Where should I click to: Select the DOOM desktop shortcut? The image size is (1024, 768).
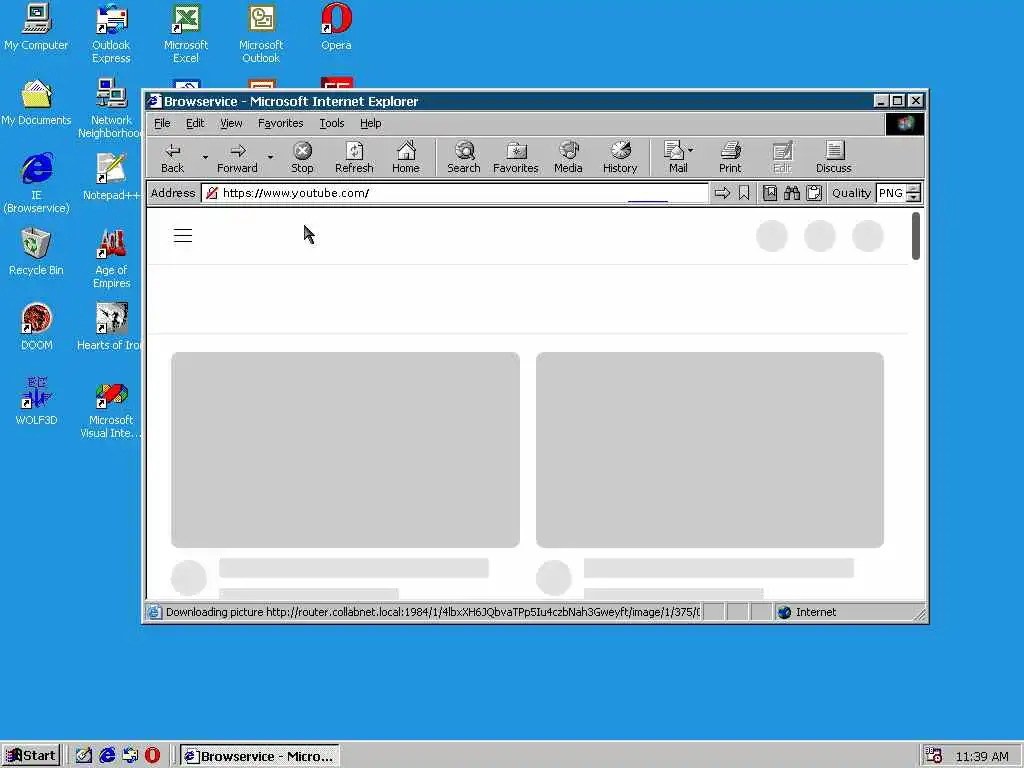pos(37,327)
